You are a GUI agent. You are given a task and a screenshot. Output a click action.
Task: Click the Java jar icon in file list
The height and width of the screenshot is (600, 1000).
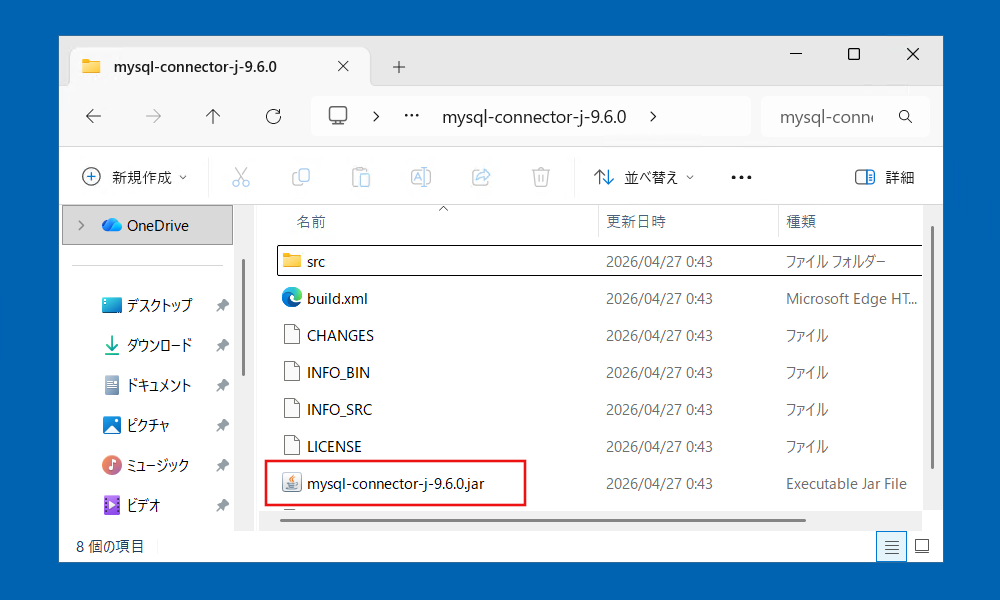pos(292,483)
